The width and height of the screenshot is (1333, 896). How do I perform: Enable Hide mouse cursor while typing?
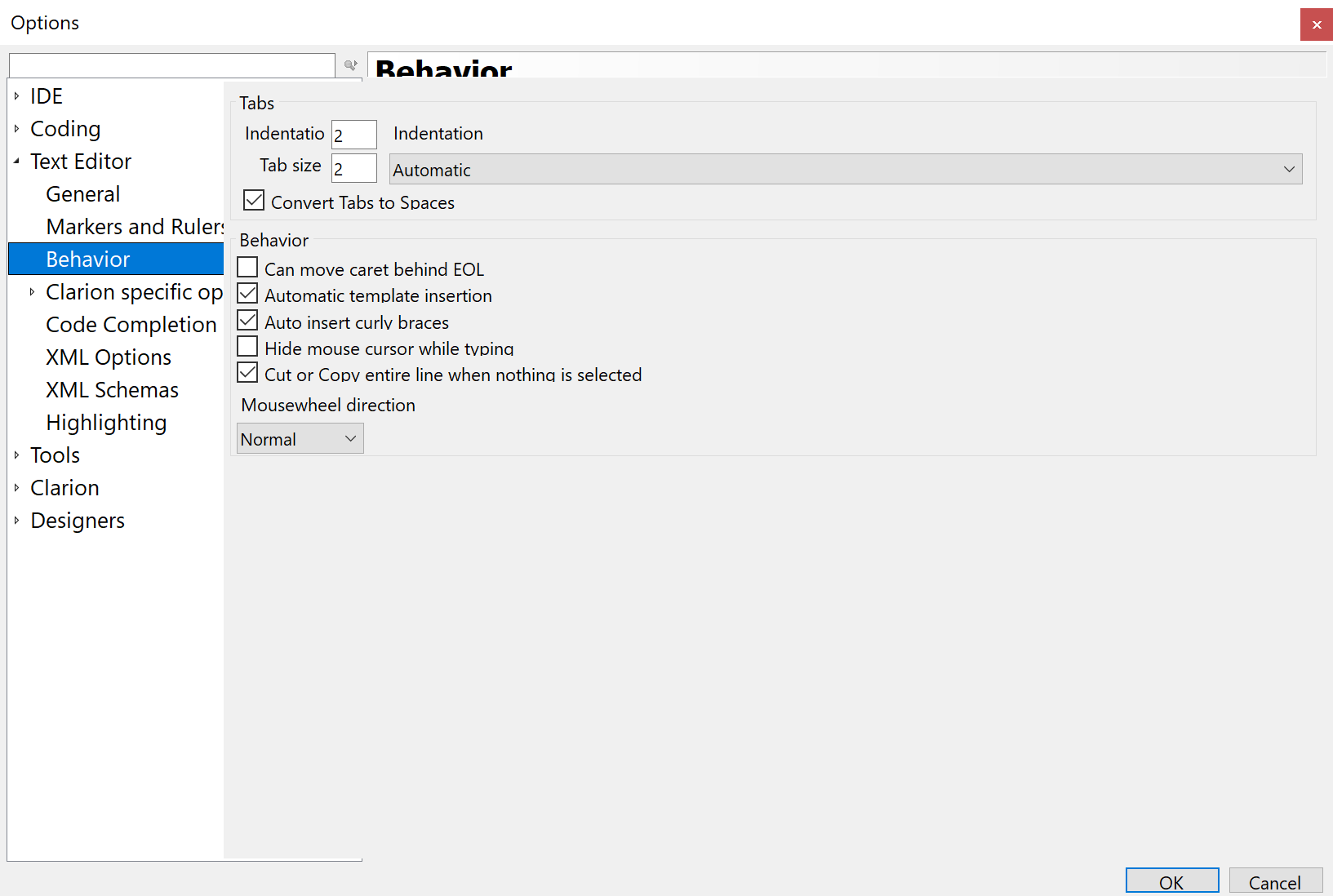[x=247, y=347]
